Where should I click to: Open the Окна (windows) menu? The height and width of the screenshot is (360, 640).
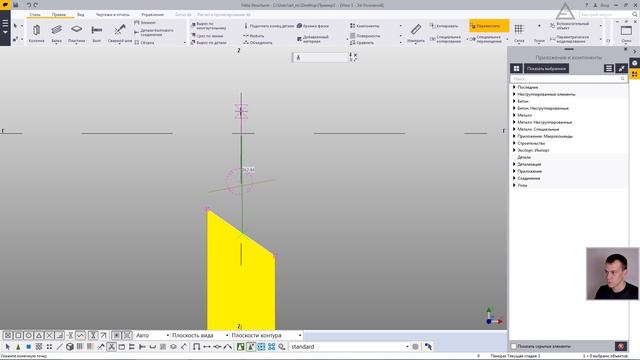(x=626, y=33)
